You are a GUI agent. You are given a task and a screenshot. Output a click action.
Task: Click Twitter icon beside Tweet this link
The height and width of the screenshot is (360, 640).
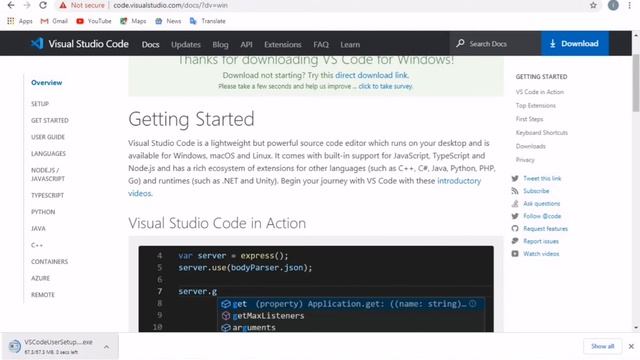click(515, 178)
